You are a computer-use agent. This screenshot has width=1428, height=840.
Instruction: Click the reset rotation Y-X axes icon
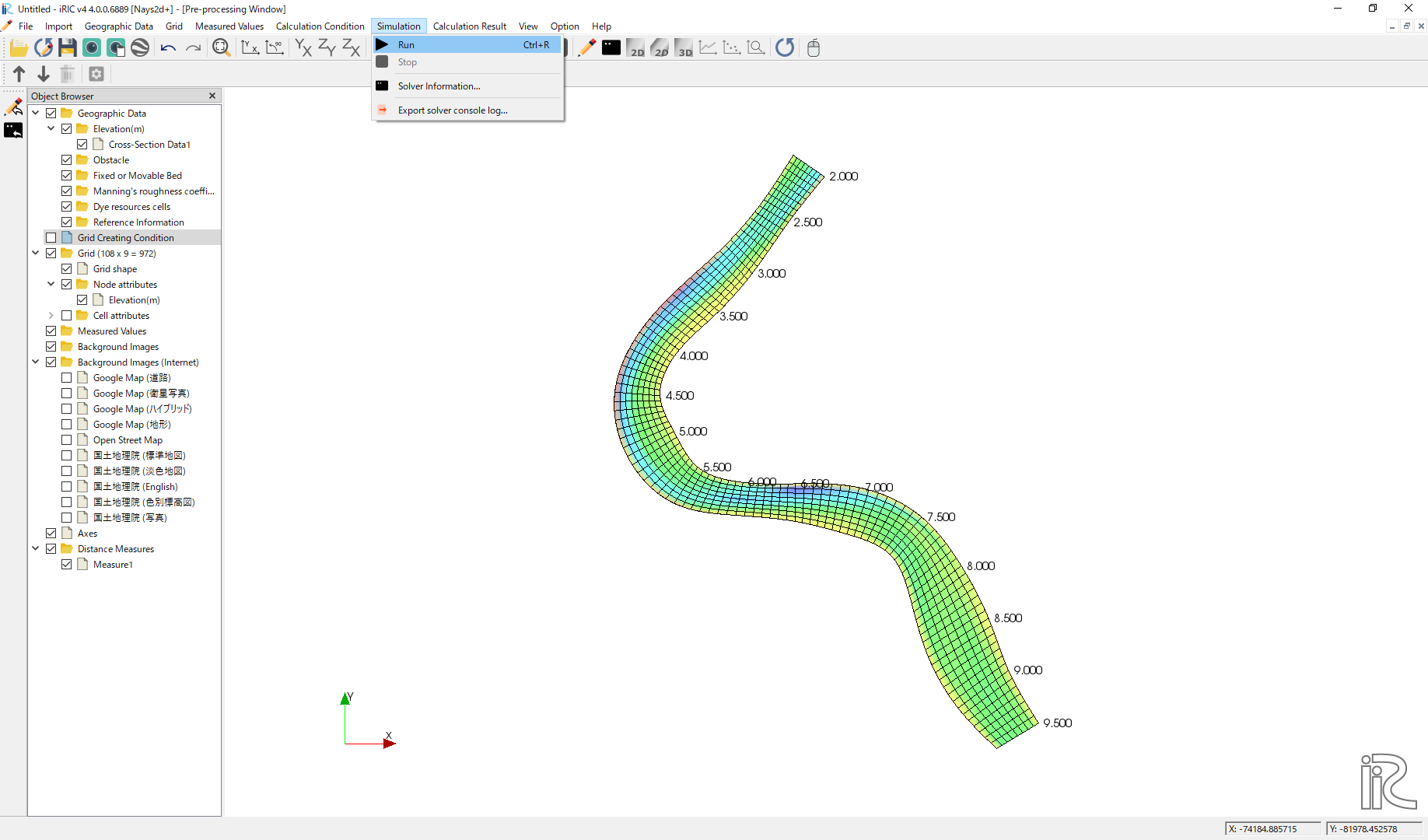250,48
